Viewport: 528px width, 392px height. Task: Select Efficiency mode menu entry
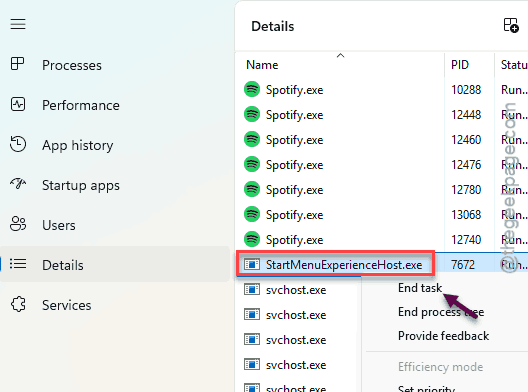coord(440,367)
